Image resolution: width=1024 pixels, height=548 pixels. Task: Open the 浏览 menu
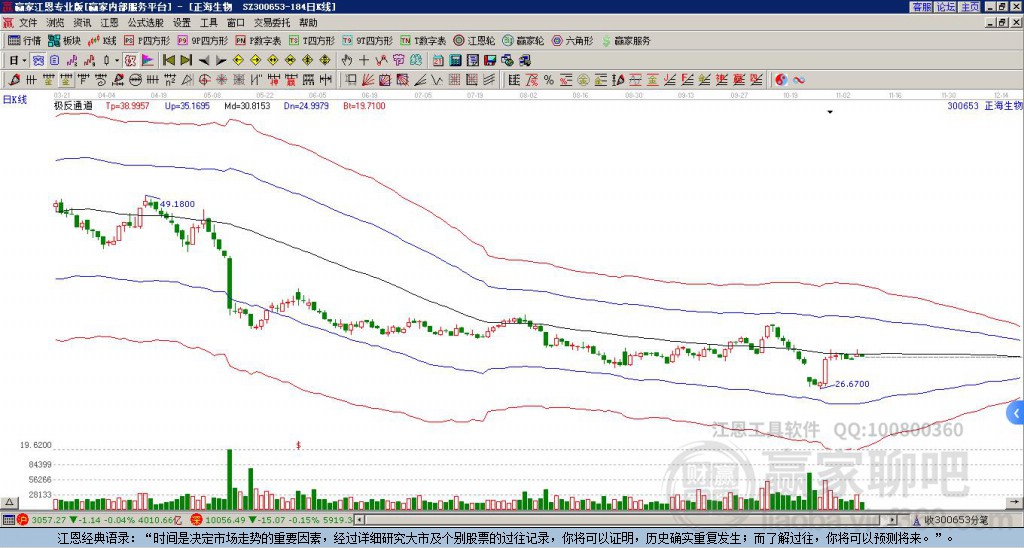coord(56,23)
